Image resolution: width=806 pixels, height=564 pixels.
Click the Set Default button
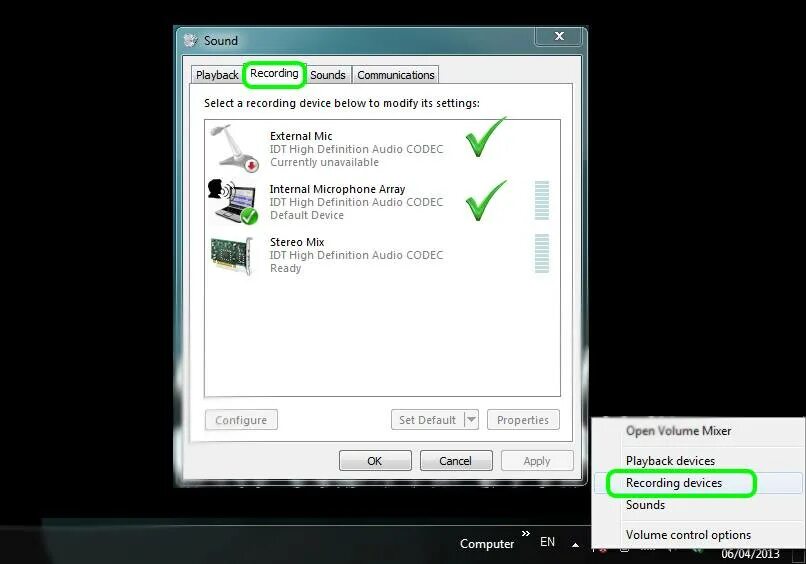click(x=428, y=420)
